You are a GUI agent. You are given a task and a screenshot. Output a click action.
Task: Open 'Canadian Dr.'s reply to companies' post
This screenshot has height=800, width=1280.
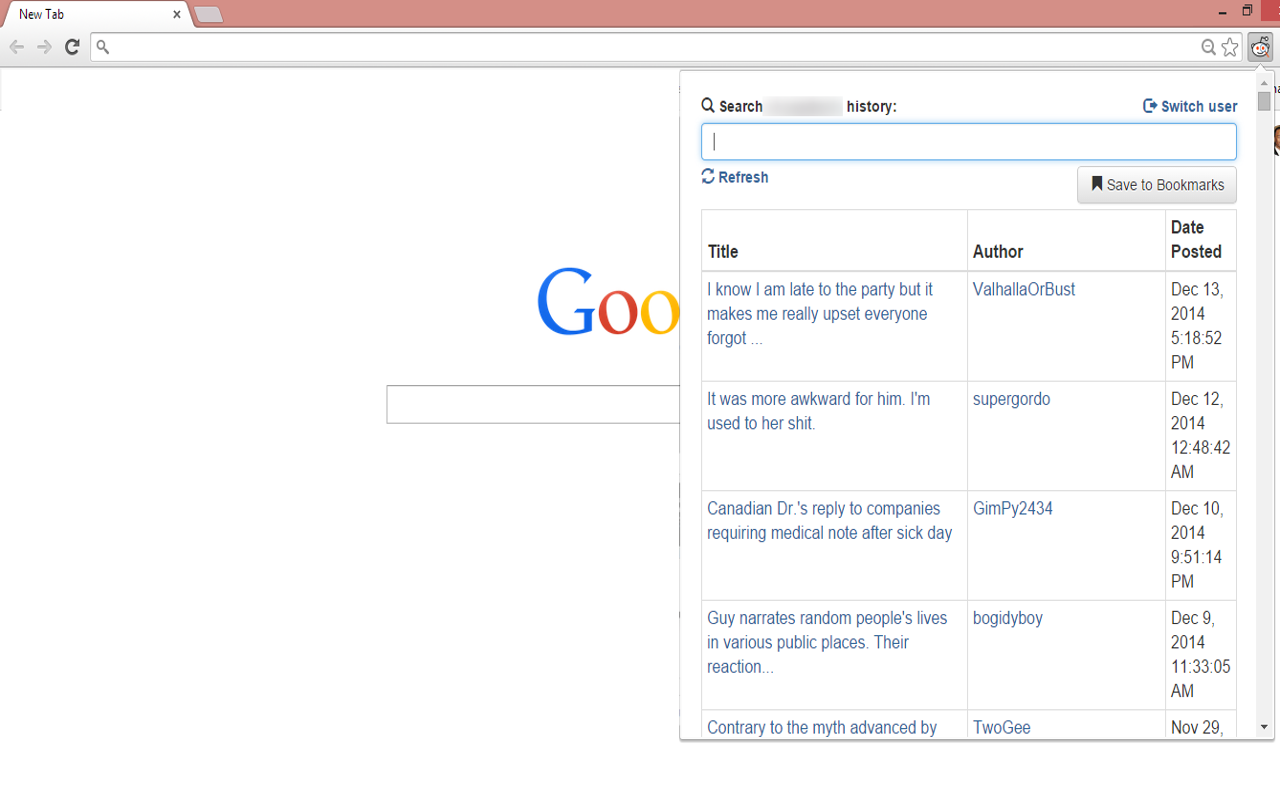tap(830, 521)
